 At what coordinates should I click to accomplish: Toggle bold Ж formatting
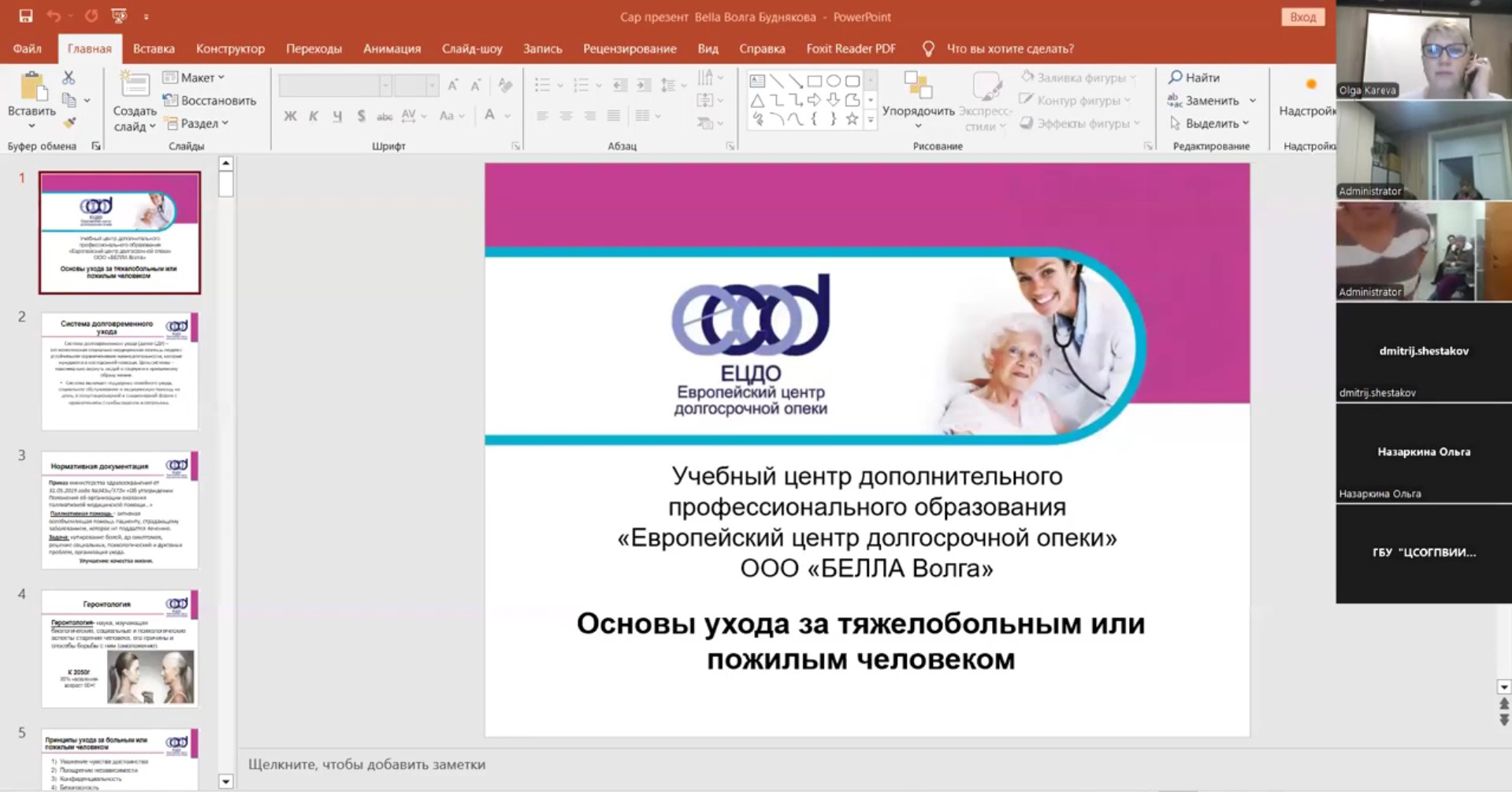(x=290, y=116)
